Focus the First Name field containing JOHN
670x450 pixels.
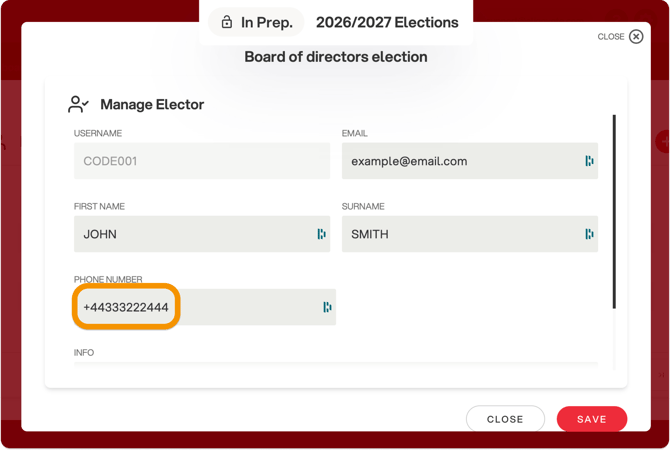coord(202,234)
